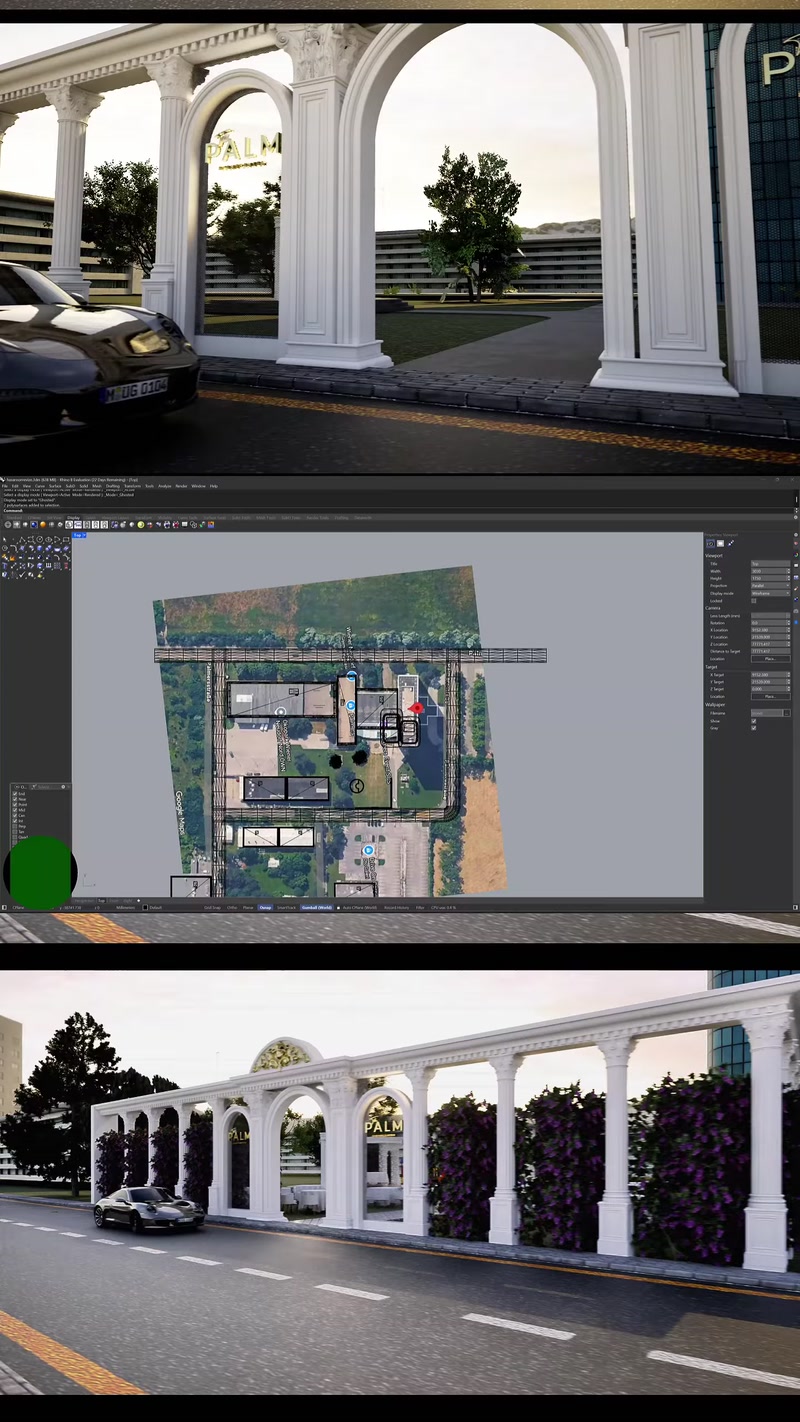The image size is (800, 1422).
Task: Open the Curve menu
Action: [x=40, y=486]
